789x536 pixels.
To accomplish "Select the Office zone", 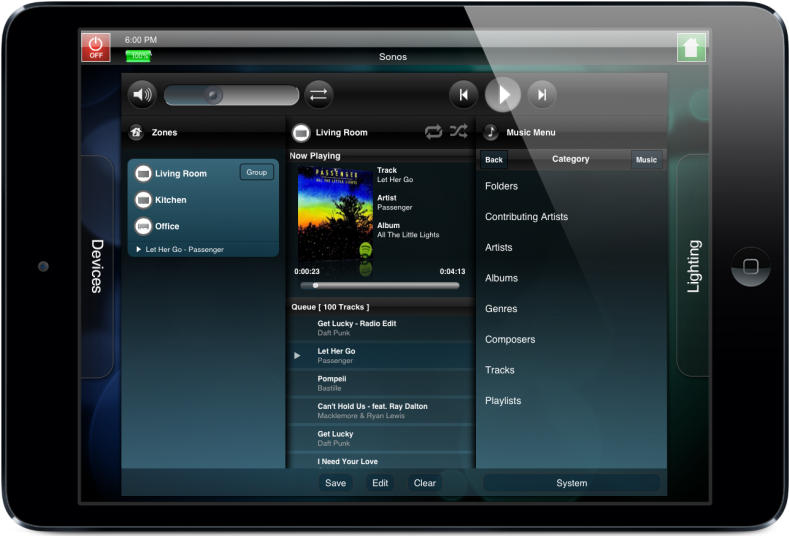I will coord(167,226).
